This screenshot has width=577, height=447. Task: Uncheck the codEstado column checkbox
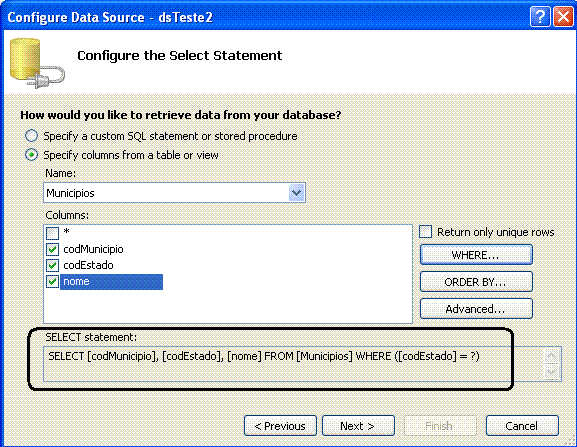coord(53,265)
